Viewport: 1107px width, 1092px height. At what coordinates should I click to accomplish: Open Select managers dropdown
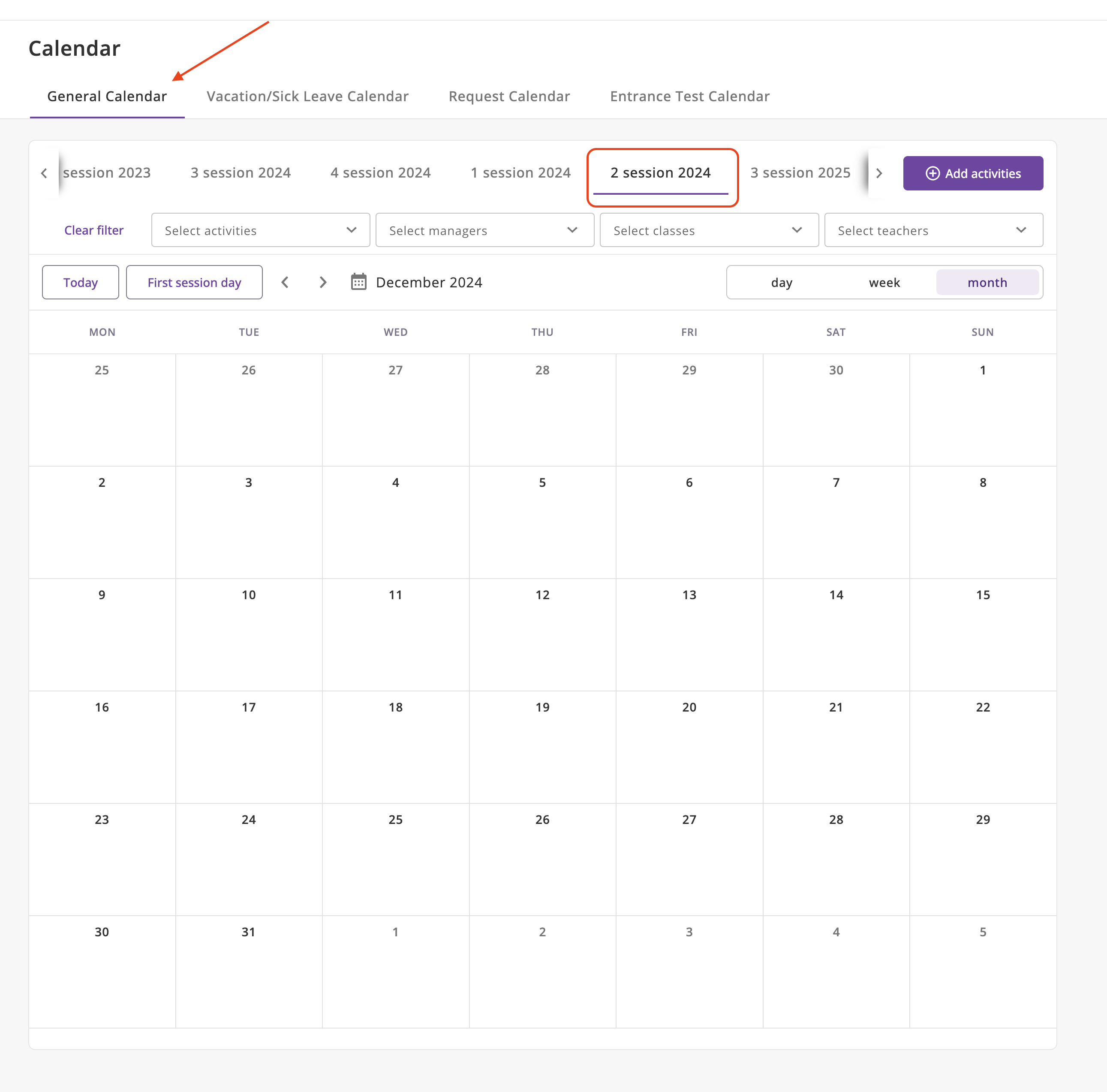[x=485, y=230]
